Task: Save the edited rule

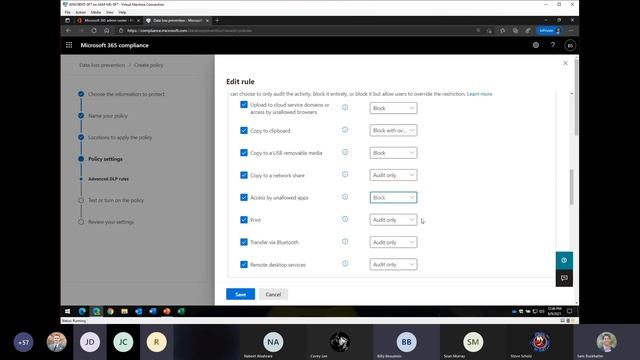Action: [240, 294]
